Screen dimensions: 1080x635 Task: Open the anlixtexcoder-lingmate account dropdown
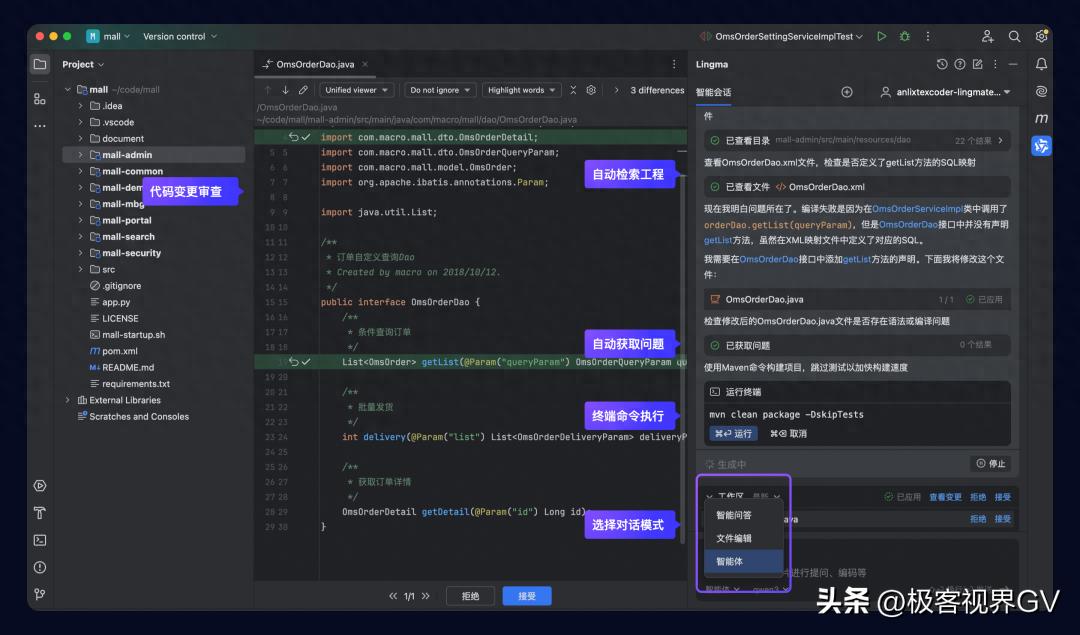click(x=945, y=91)
